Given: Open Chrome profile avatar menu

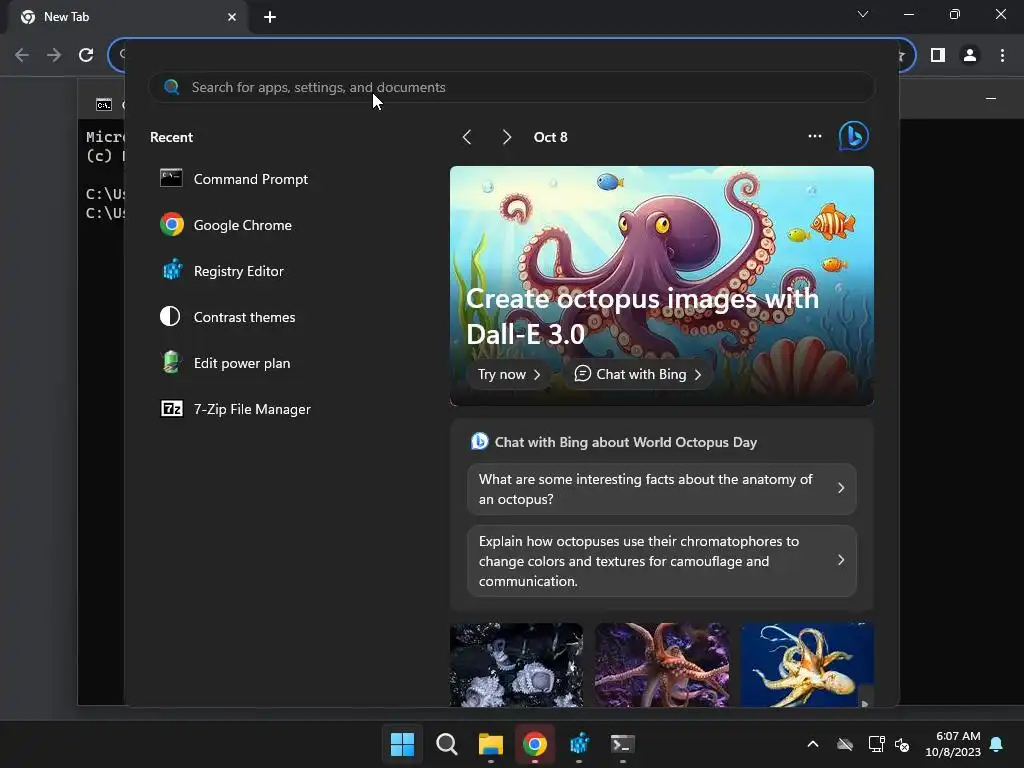Looking at the screenshot, I should coord(970,55).
